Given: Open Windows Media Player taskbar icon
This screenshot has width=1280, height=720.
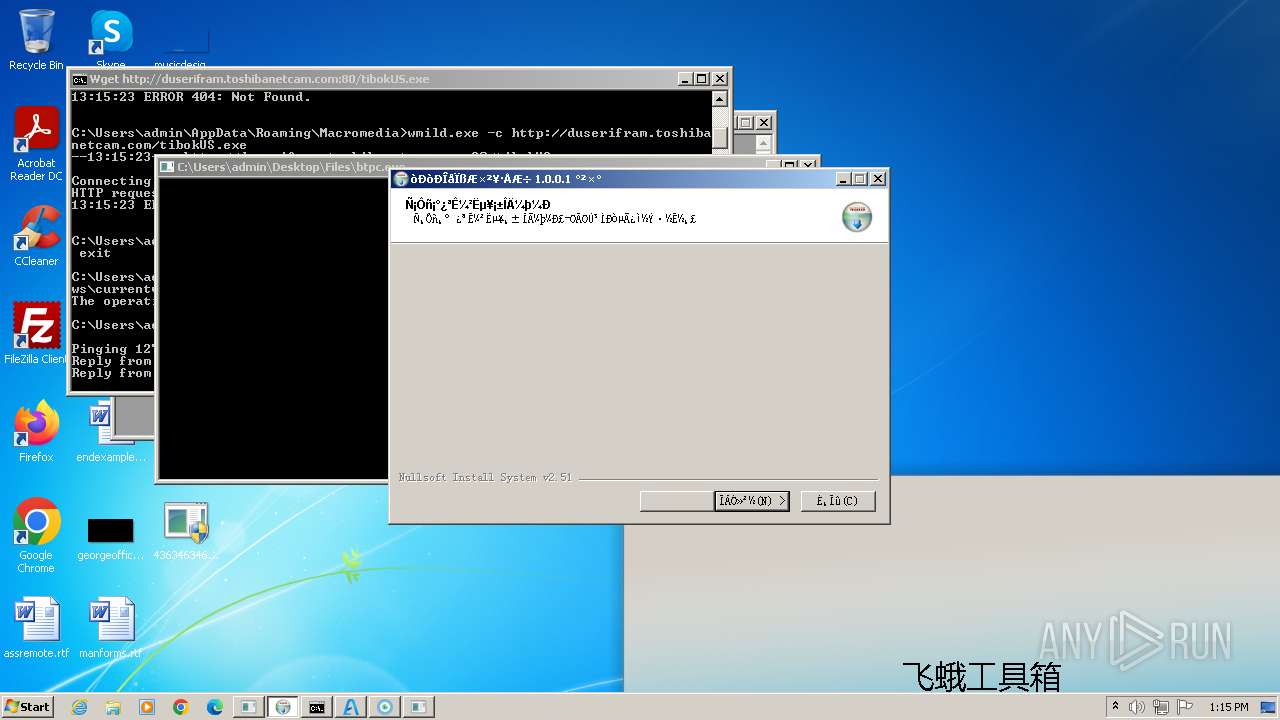Looking at the screenshot, I should click(147, 707).
